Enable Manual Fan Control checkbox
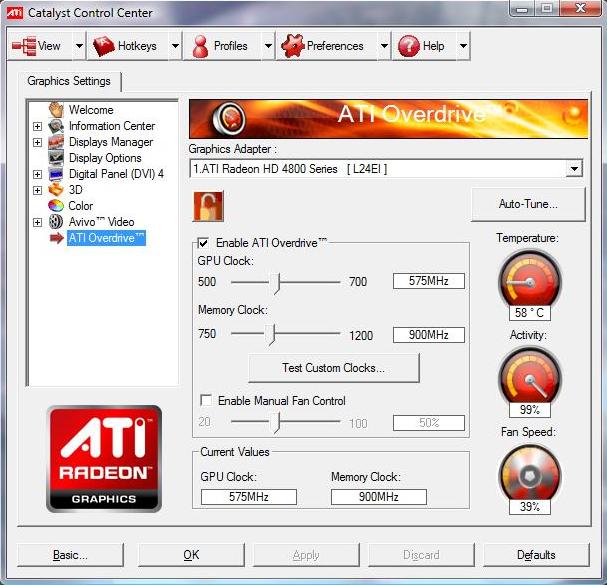The width and height of the screenshot is (607, 585). pyautogui.click(x=206, y=400)
